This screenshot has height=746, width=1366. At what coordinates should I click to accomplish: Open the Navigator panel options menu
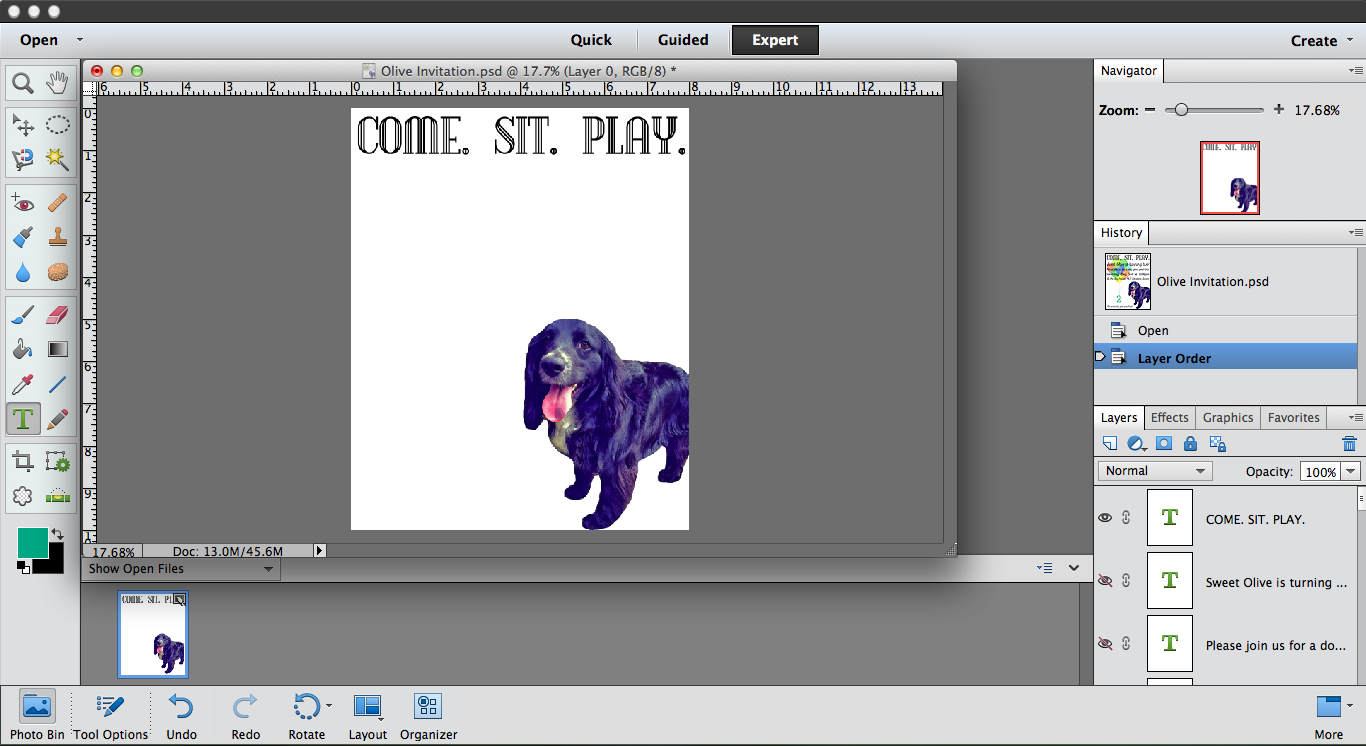(1355, 71)
